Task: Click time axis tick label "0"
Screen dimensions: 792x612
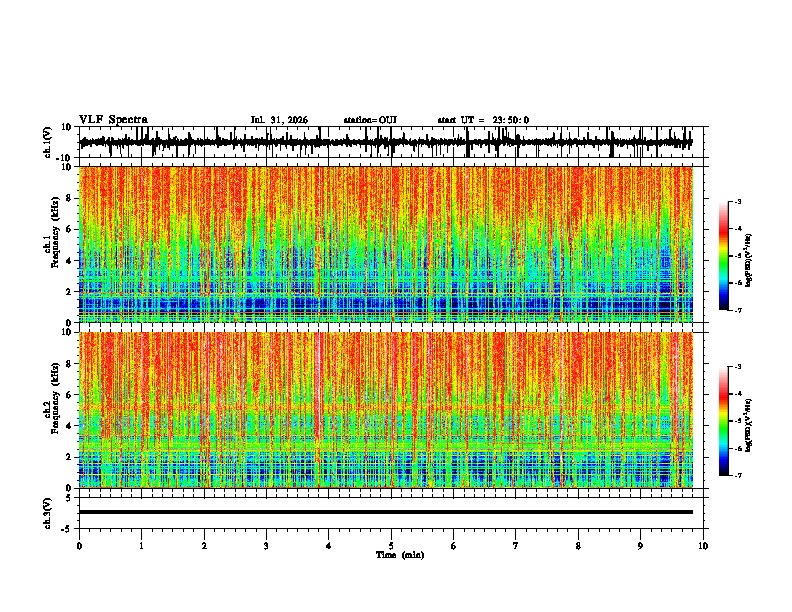Action: click(x=79, y=546)
